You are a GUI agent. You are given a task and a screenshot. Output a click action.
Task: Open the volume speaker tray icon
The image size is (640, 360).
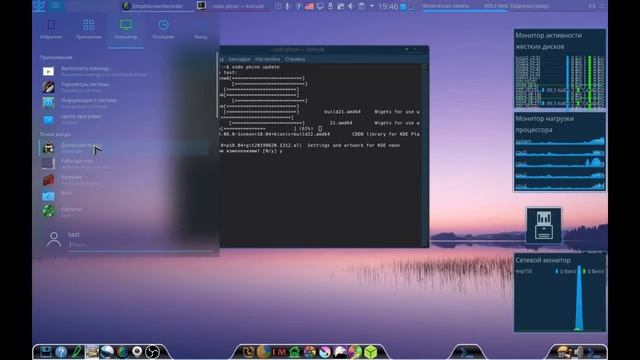pyautogui.click(x=350, y=6)
